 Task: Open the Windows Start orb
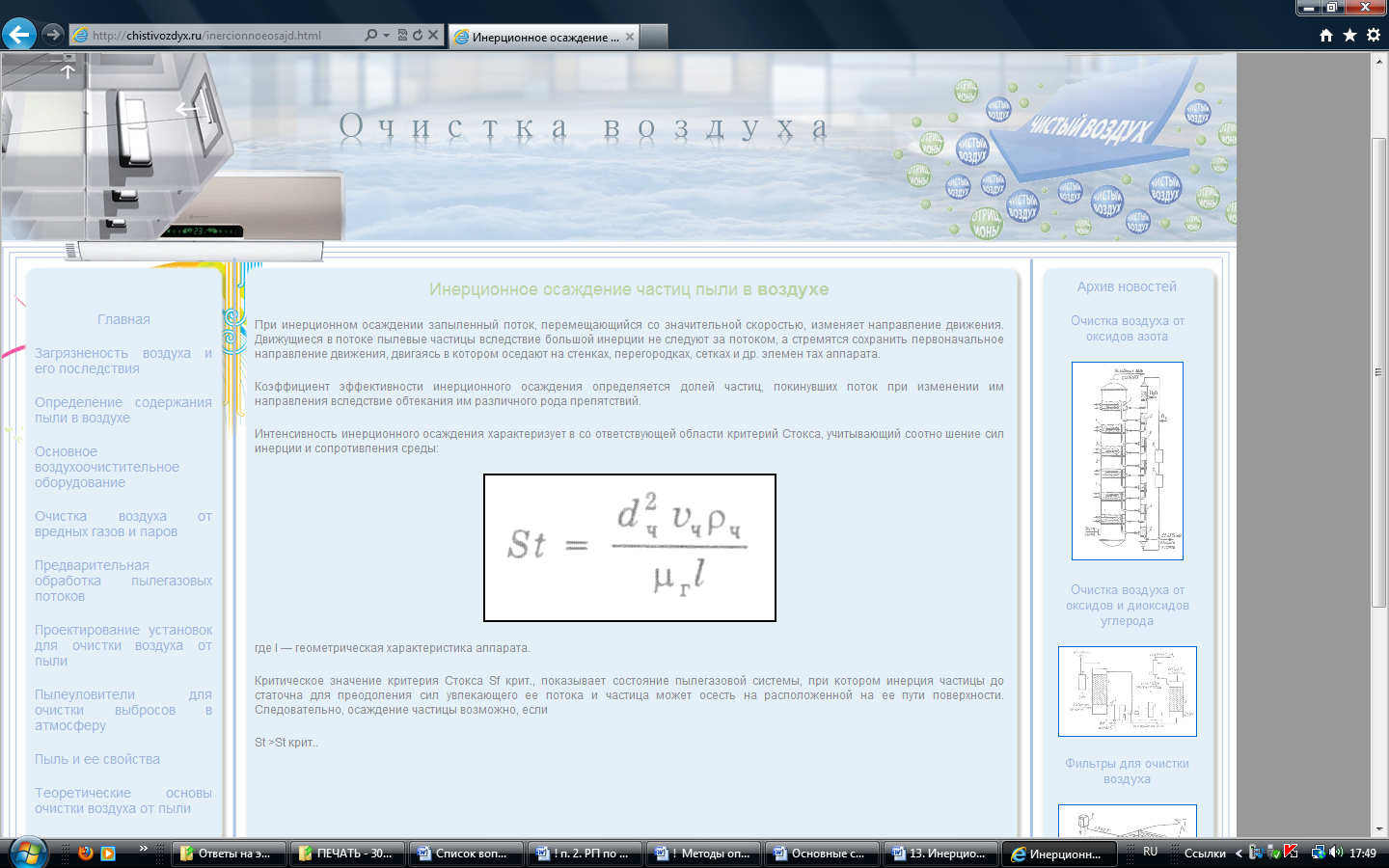point(29,853)
